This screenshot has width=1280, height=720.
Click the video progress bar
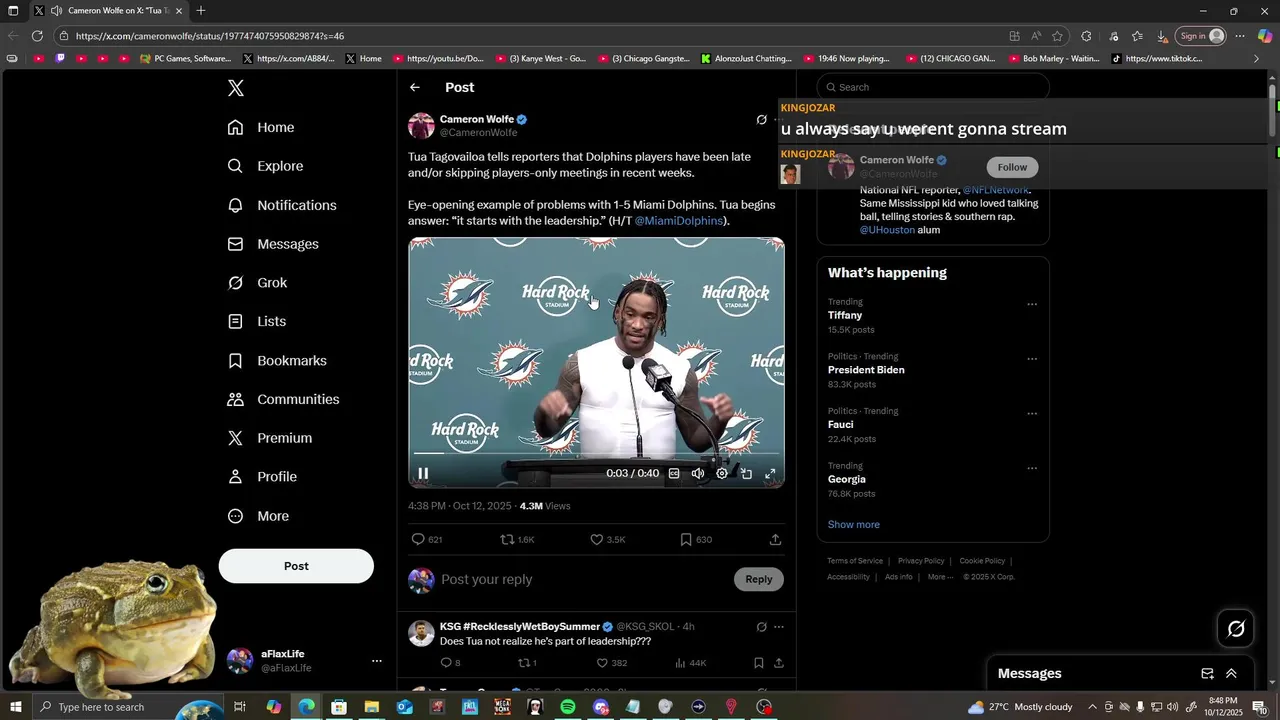(x=596, y=454)
